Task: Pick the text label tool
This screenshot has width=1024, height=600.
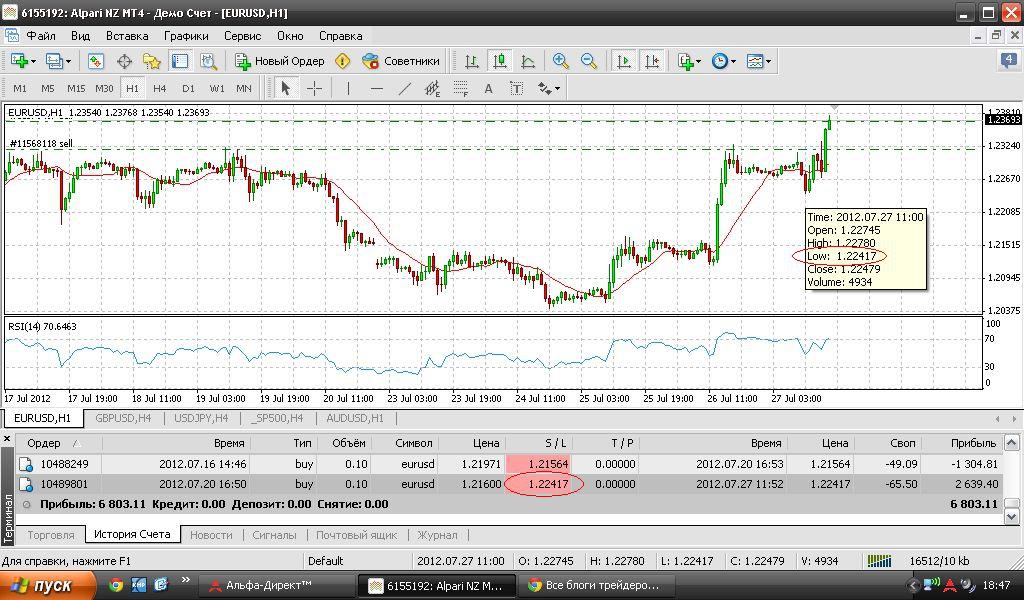Action: [x=489, y=88]
